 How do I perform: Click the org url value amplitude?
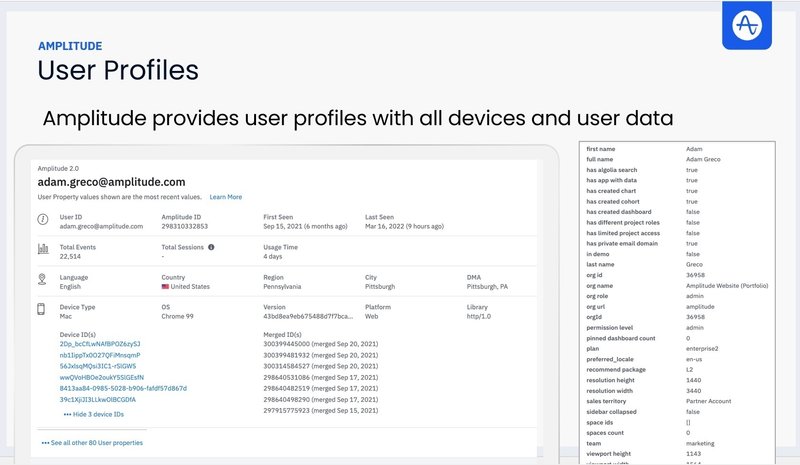700,307
